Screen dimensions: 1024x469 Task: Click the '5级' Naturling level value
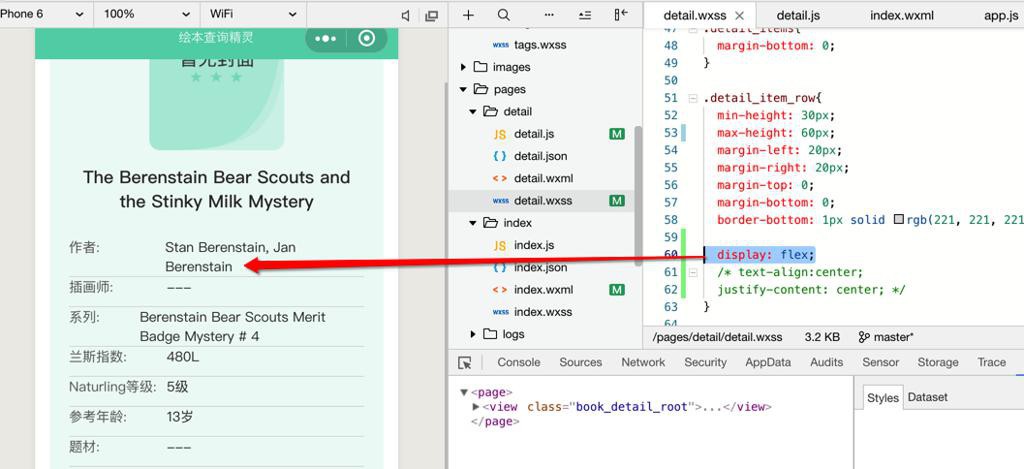(x=177, y=387)
